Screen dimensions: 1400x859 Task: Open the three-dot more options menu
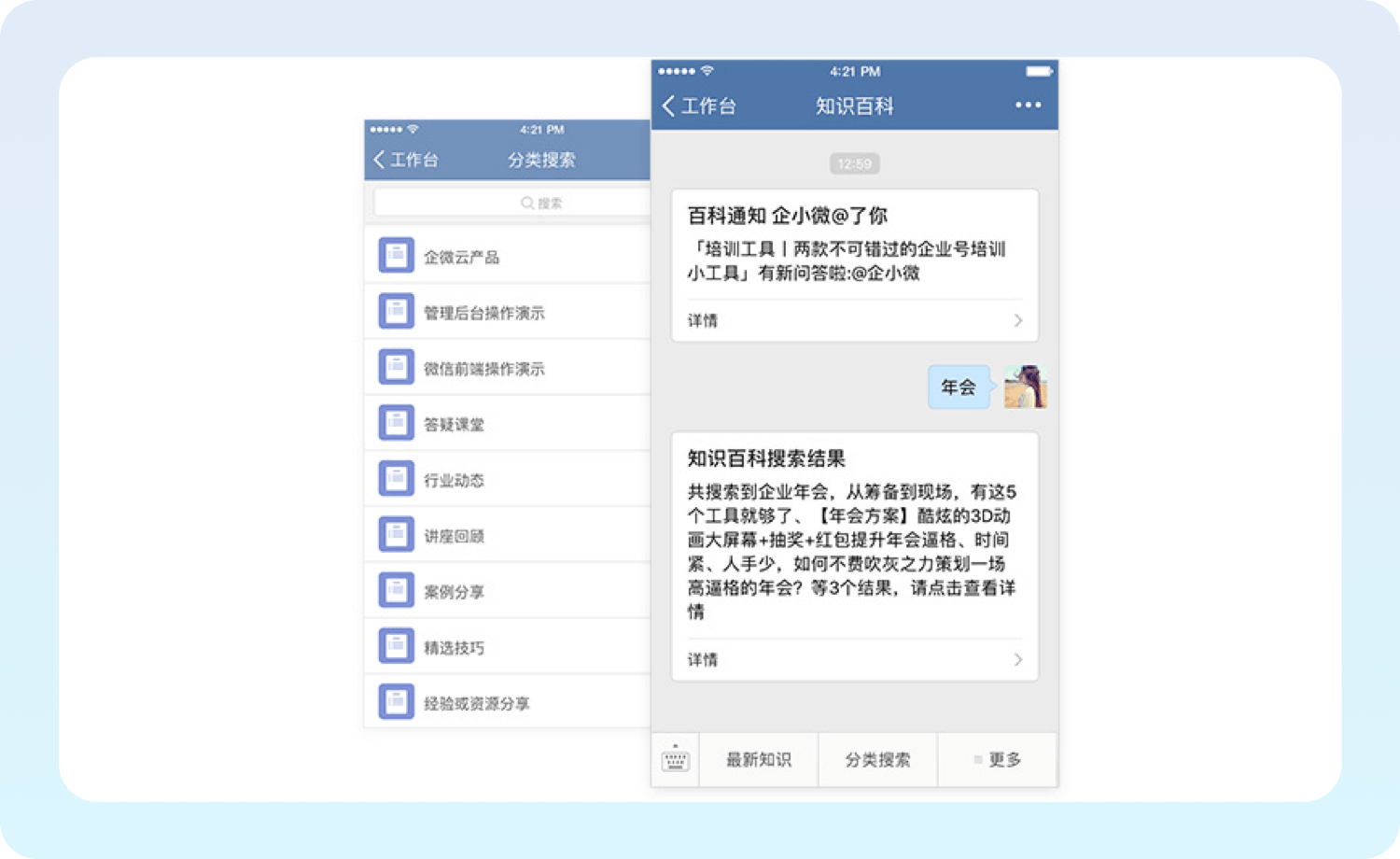(x=1028, y=106)
